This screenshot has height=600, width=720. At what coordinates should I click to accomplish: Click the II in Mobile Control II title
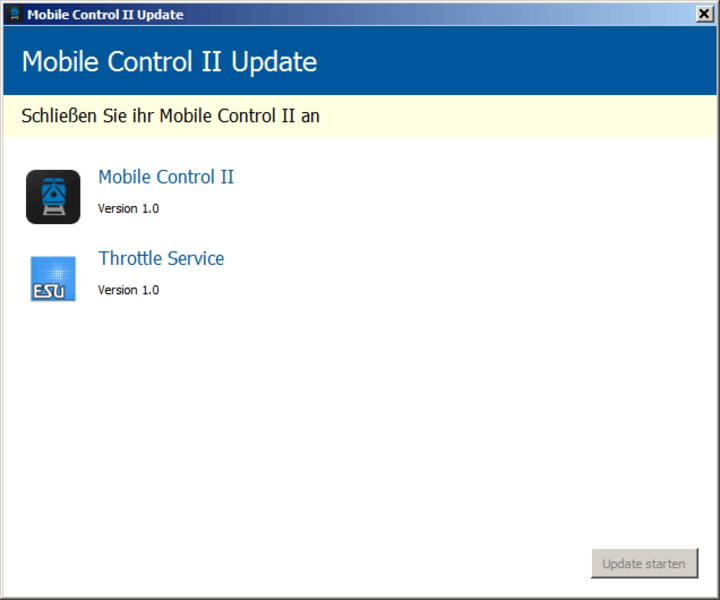[x=227, y=177]
